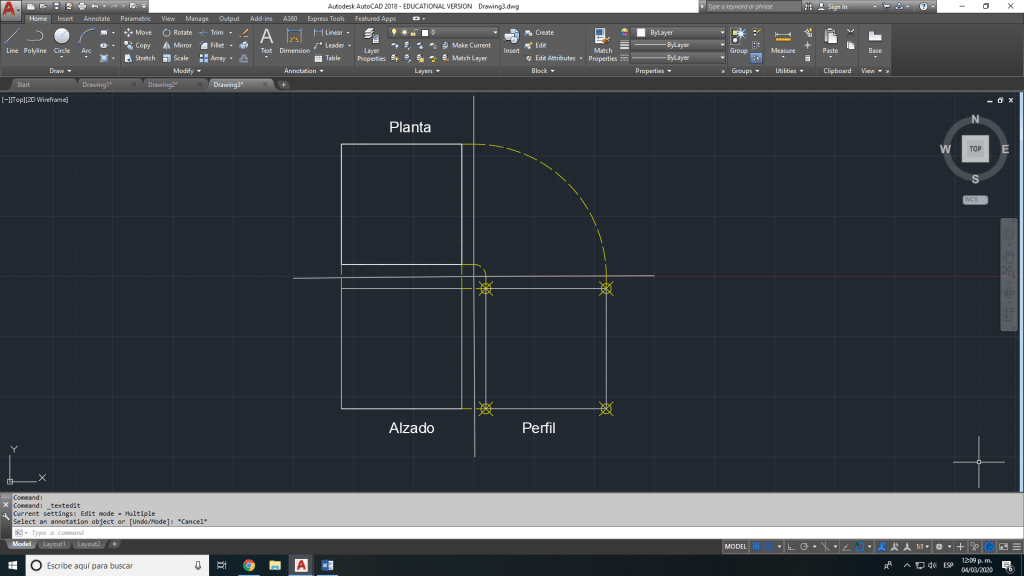Screen dimensions: 1024x576
Task: Activate the Polyline tool
Action: (35, 39)
